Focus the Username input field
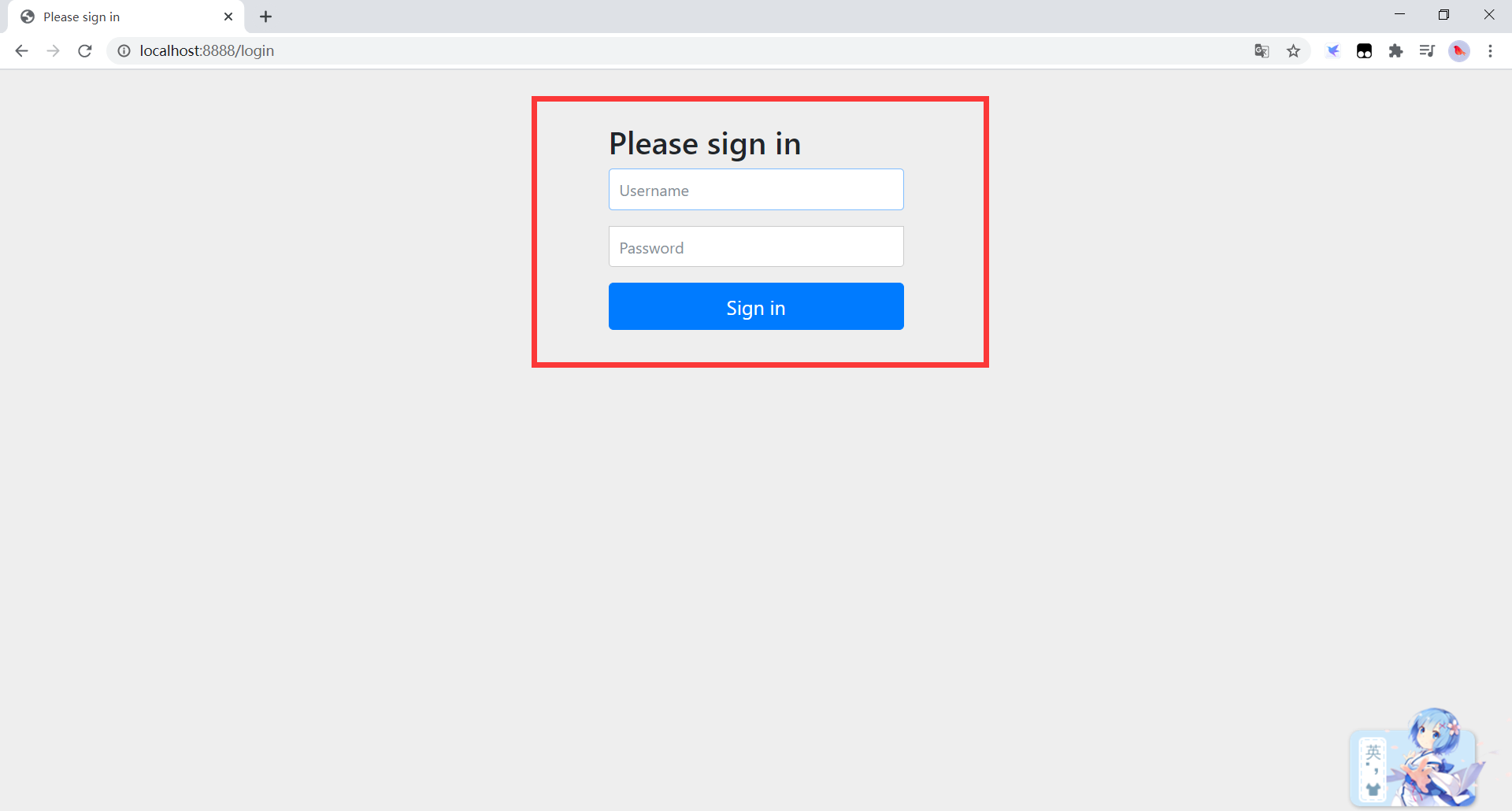Screen dimensions: 1512x811 tap(756, 190)
